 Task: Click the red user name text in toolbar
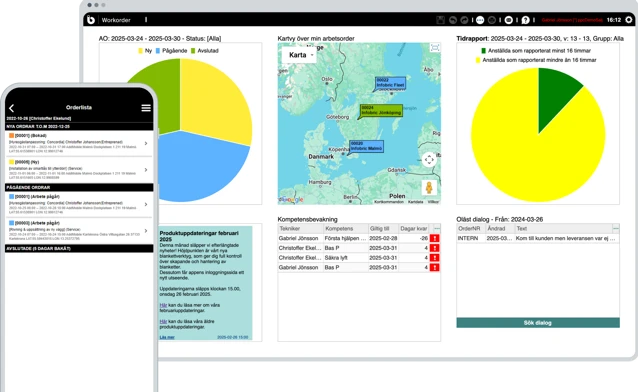[572, 20]
